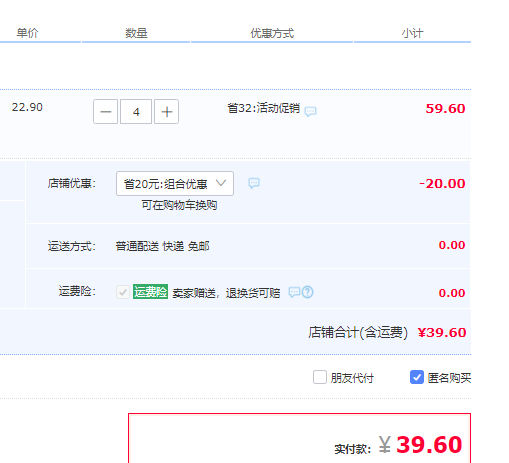Open comment icon beside 省32:活动促销

pyautogui.click(x=310, y=111)
